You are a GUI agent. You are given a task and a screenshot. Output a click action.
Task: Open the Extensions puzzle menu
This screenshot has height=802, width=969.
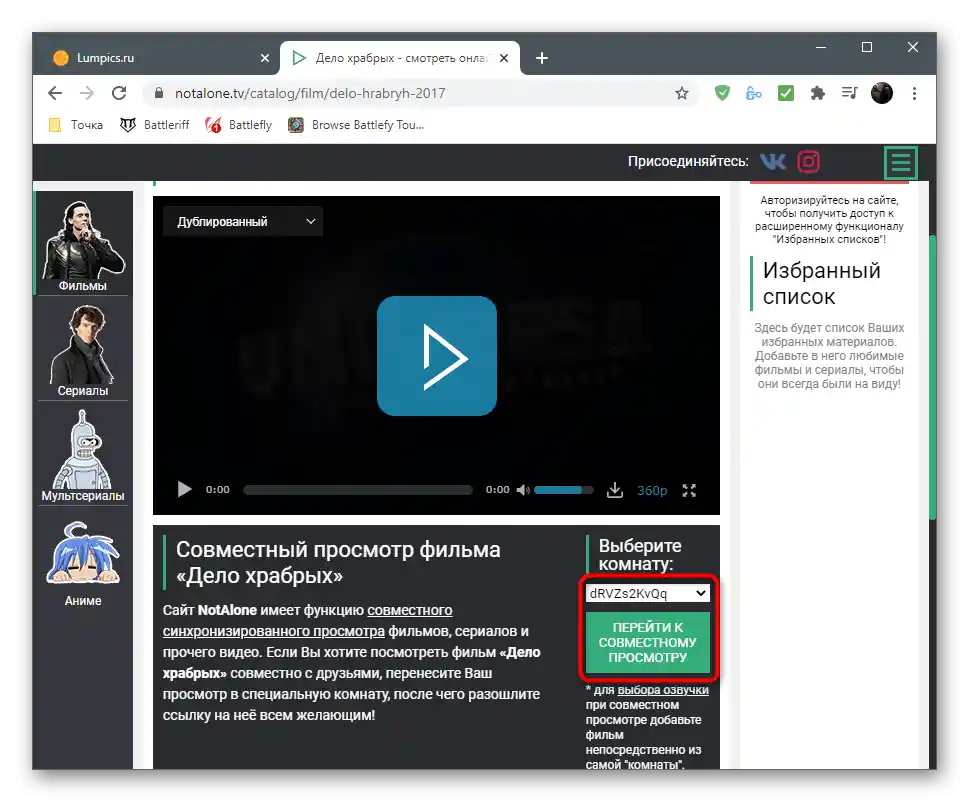click(x=818, y=93)
